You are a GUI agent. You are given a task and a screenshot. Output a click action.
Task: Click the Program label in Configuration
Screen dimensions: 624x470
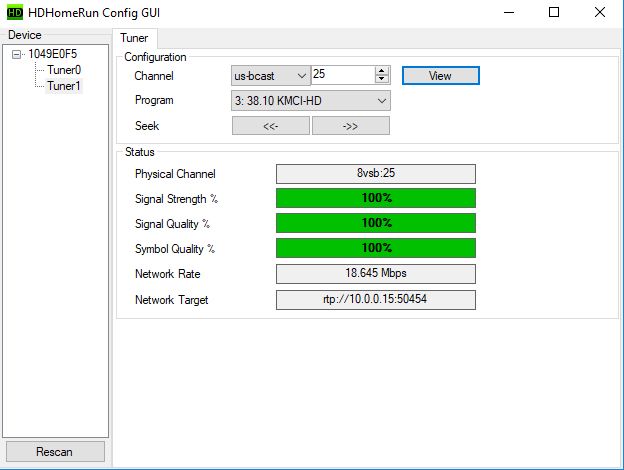(x=154, y=100)
